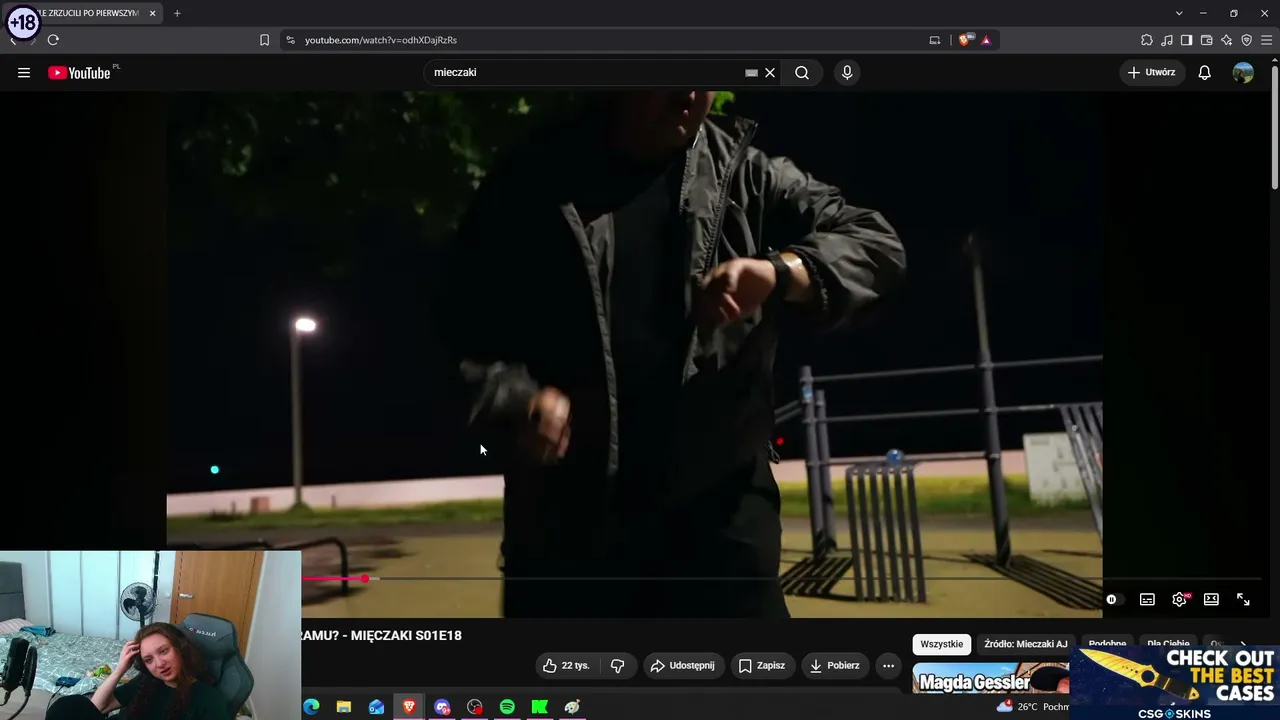Submit search with the magnifier button
The width and height of the screenshot is (1280, 720).
(802, 72)
